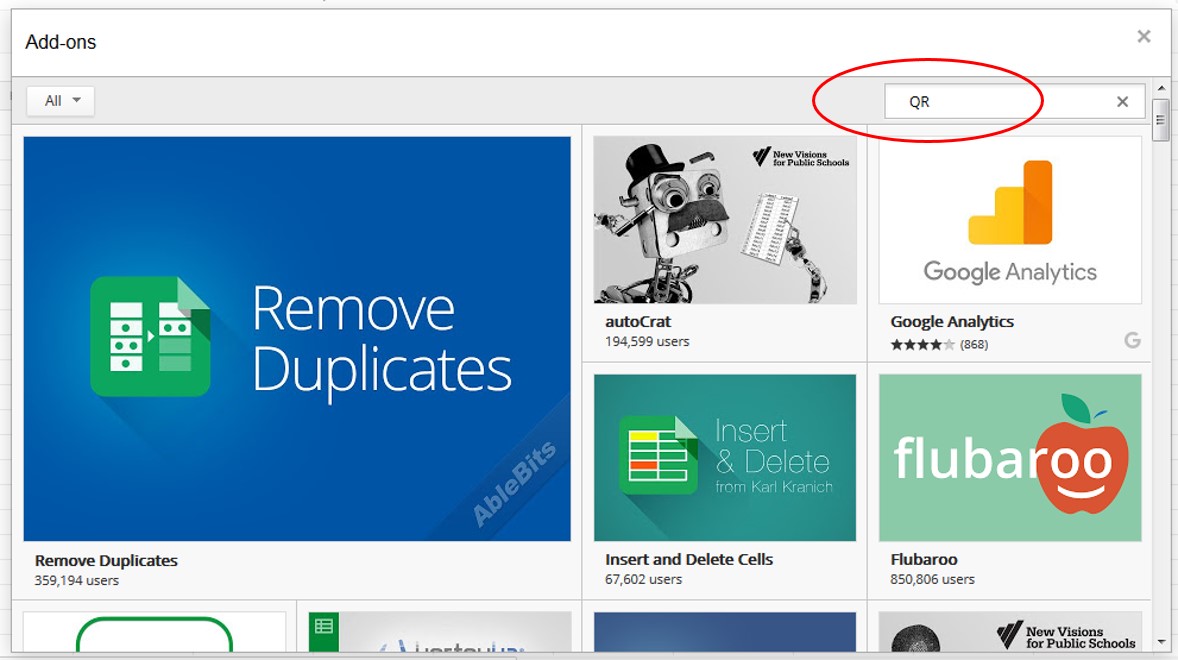Click the Flubaroo add-on name
This screenshot has width=1178, height=660.
coord(924,559)
